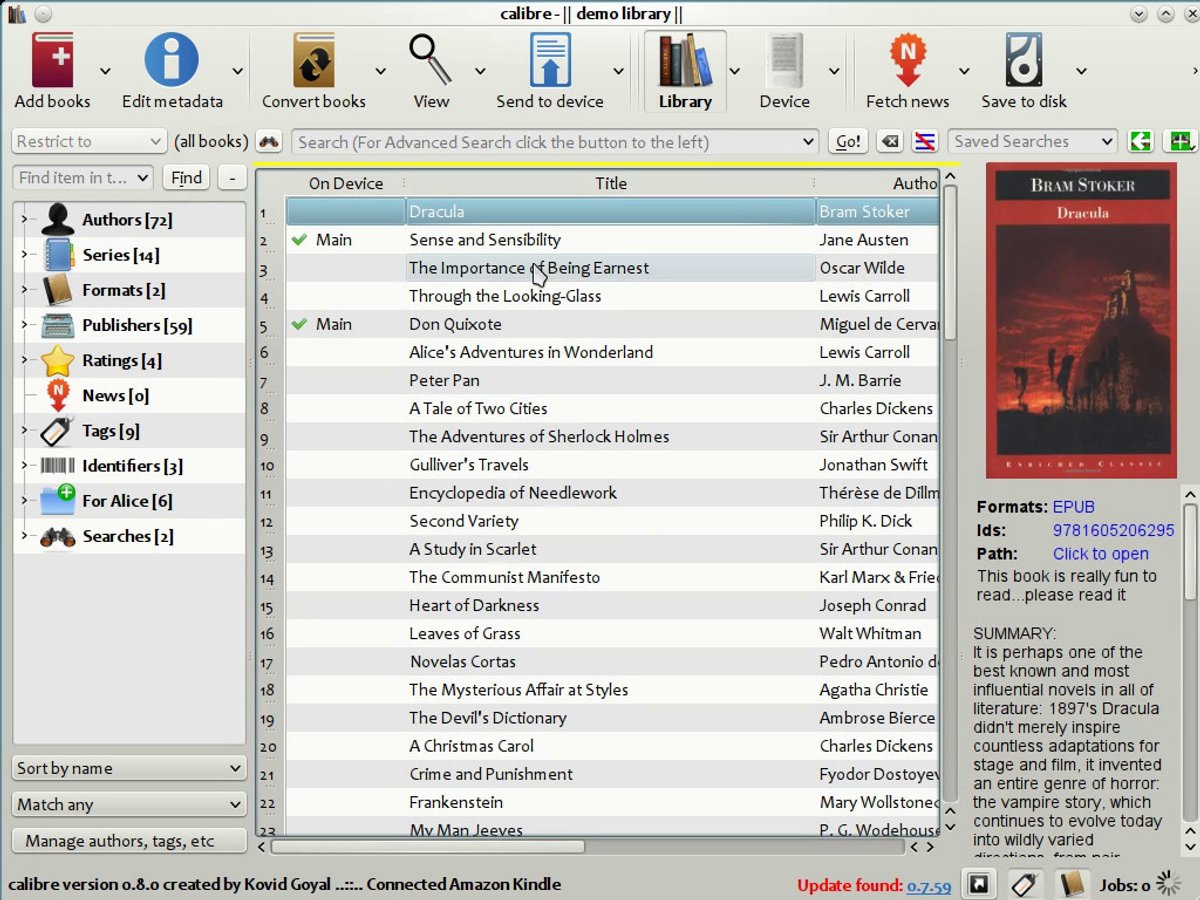Toggle the Library view button
The width and height of the screenshot is (1200, 900).
pos(685,70)
